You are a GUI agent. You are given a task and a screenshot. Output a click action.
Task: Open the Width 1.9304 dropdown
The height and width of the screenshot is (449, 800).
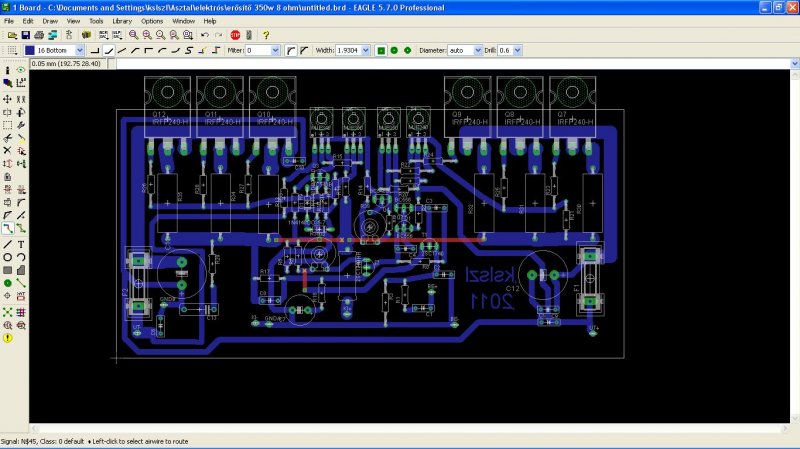pyautogui.click(x=365, y=50)
